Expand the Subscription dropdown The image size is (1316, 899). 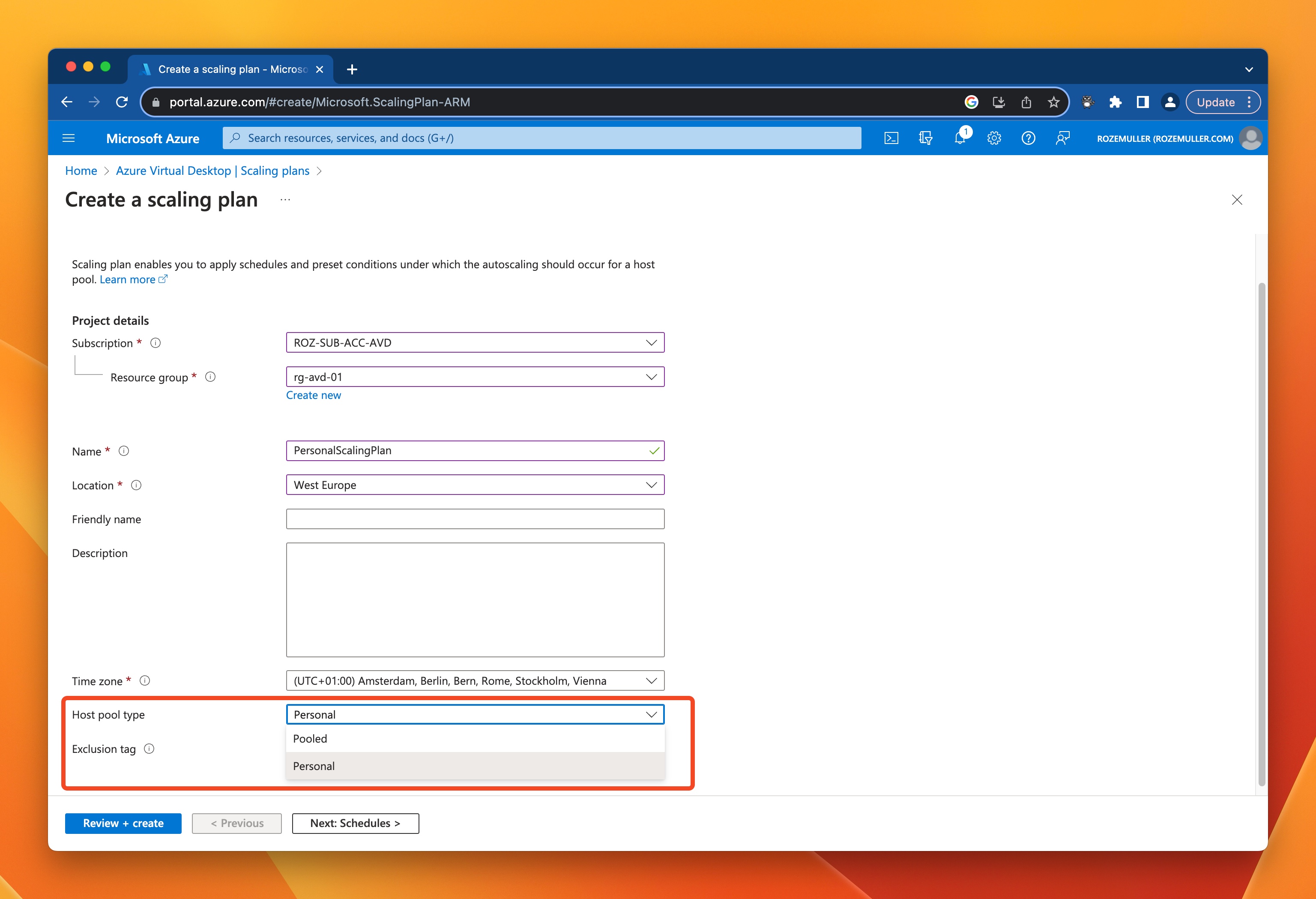coord(475,343)
